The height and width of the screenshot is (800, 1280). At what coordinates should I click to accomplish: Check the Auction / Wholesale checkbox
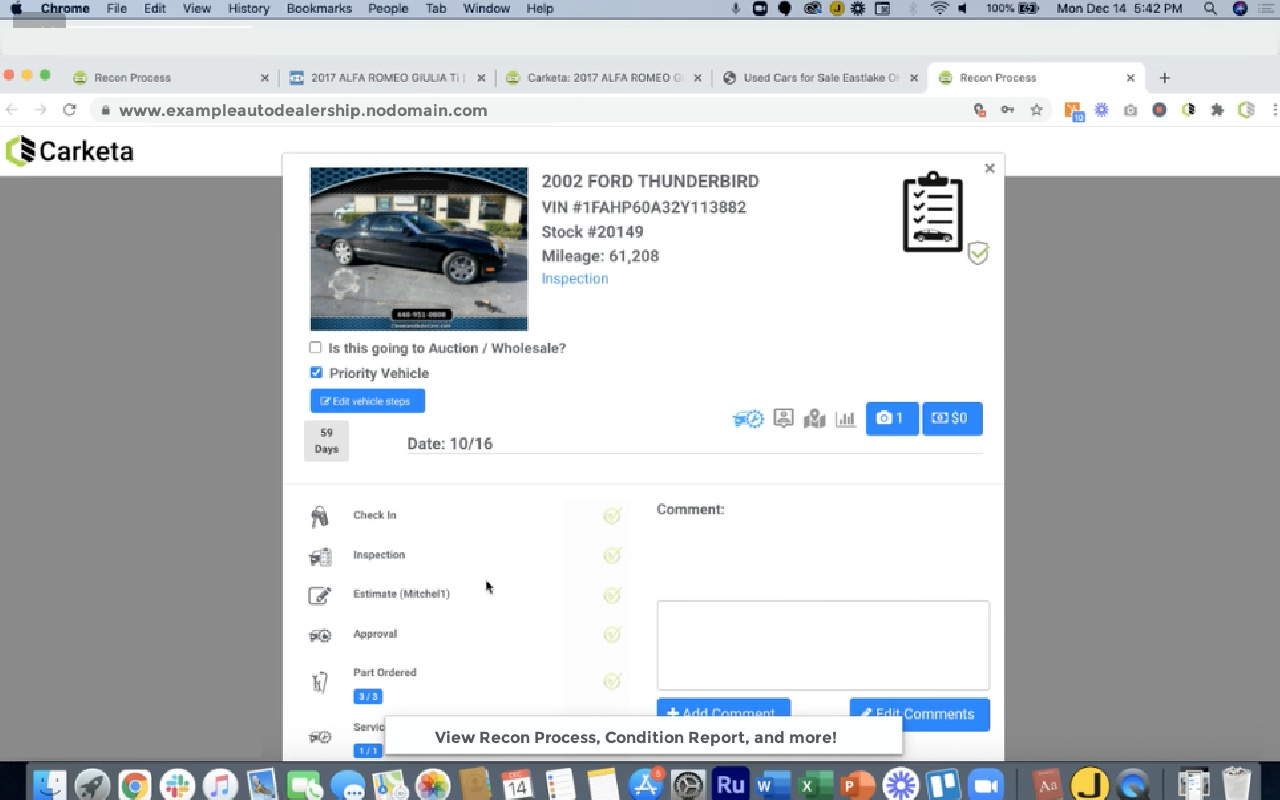click(x=315, y=348)
